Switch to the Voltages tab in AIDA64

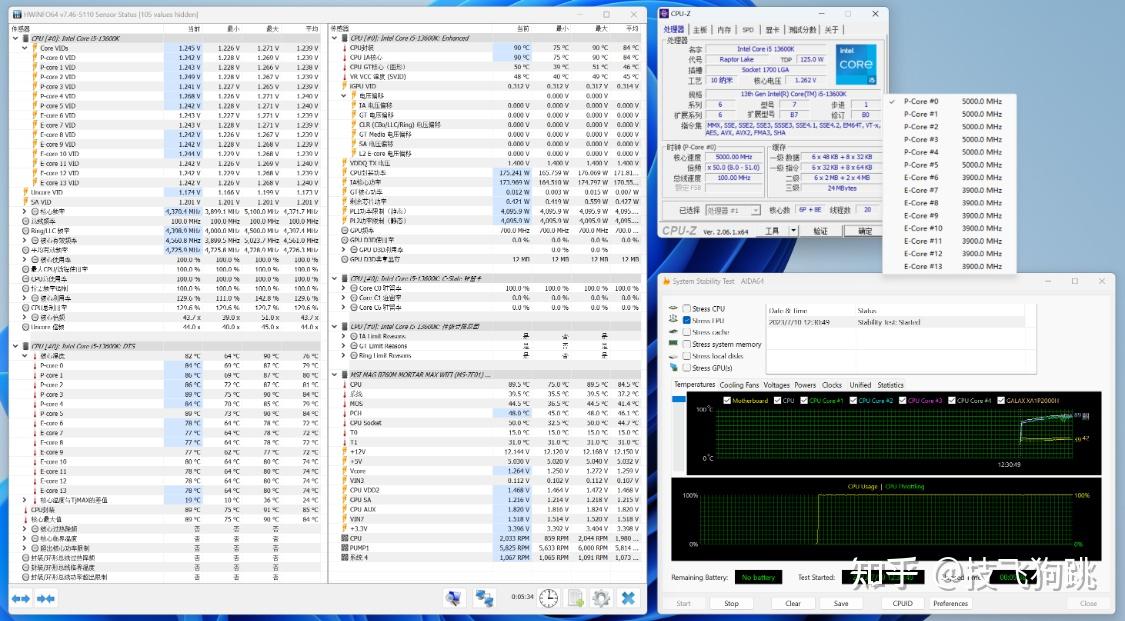[x=776, y=385]
